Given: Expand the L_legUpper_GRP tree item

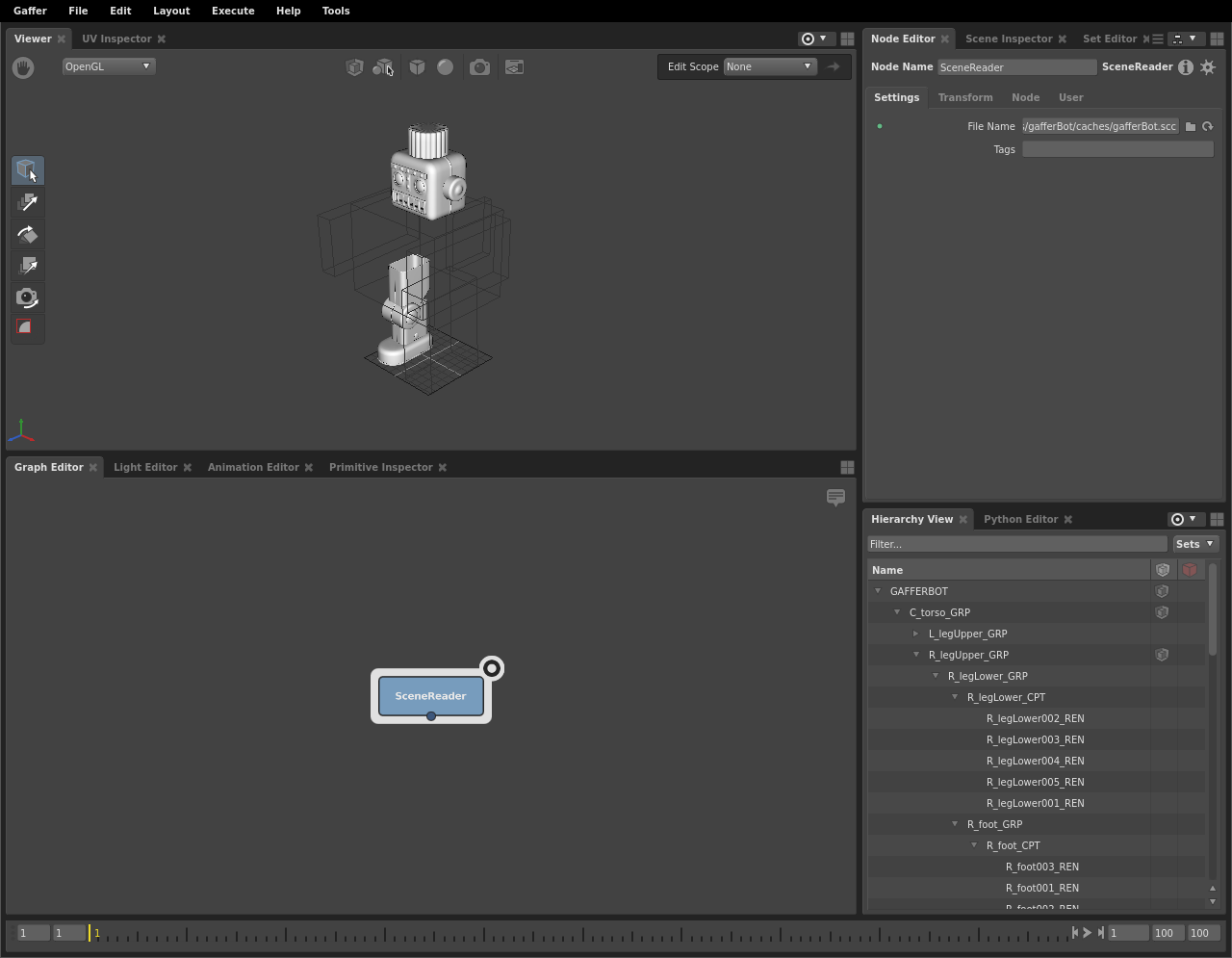Looking at the screenshot, I should (916, 634).
